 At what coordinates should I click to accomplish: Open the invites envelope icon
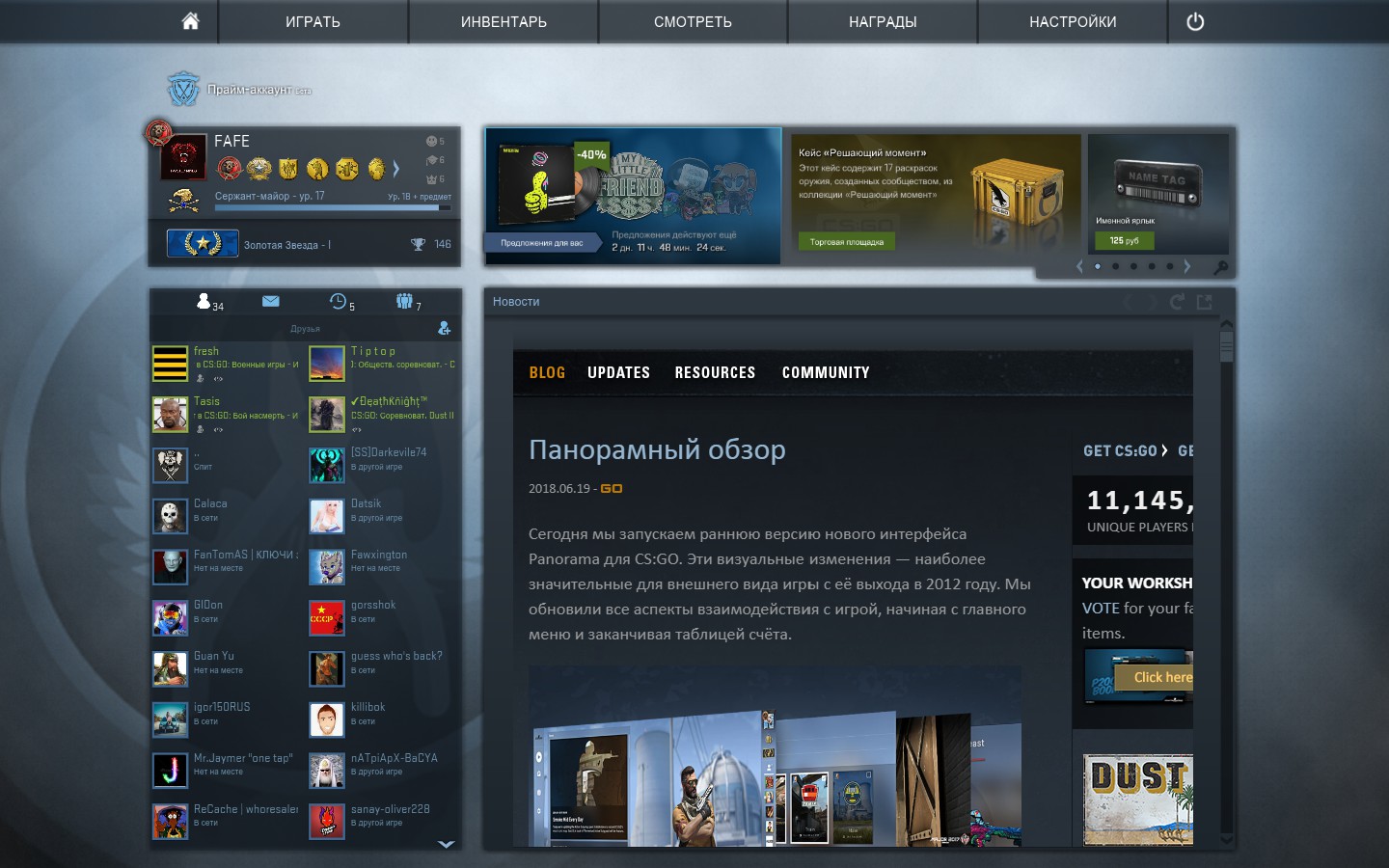coord(270,301)
